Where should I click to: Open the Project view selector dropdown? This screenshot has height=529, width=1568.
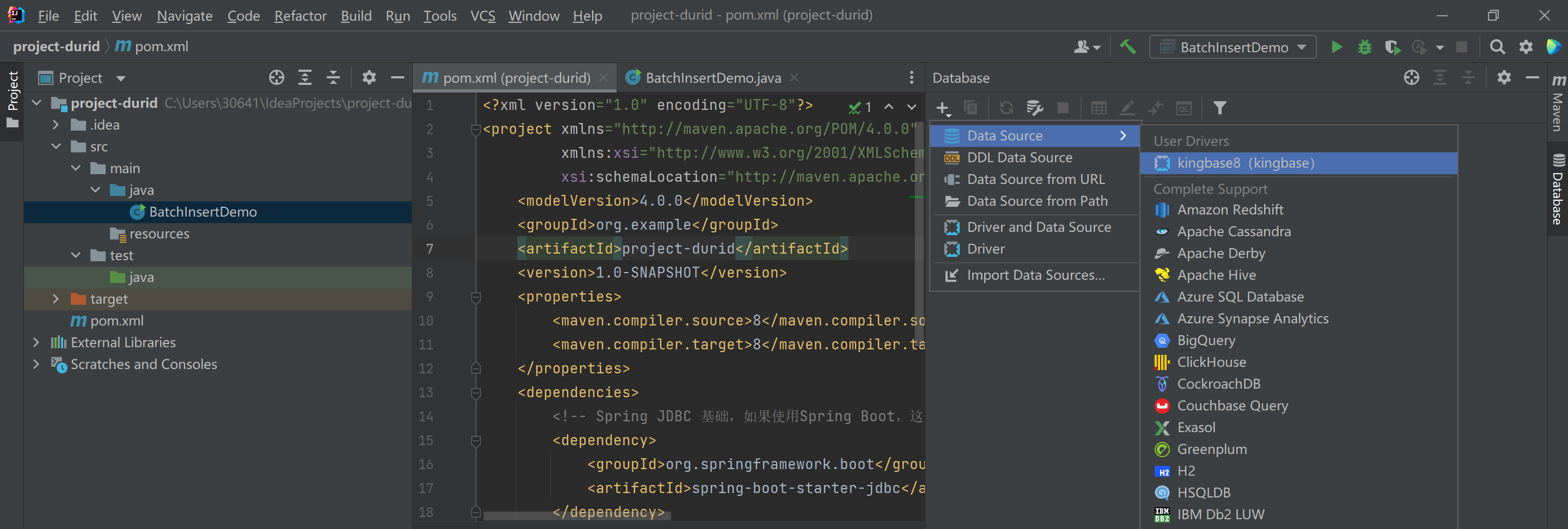click(x=82, y=78)
